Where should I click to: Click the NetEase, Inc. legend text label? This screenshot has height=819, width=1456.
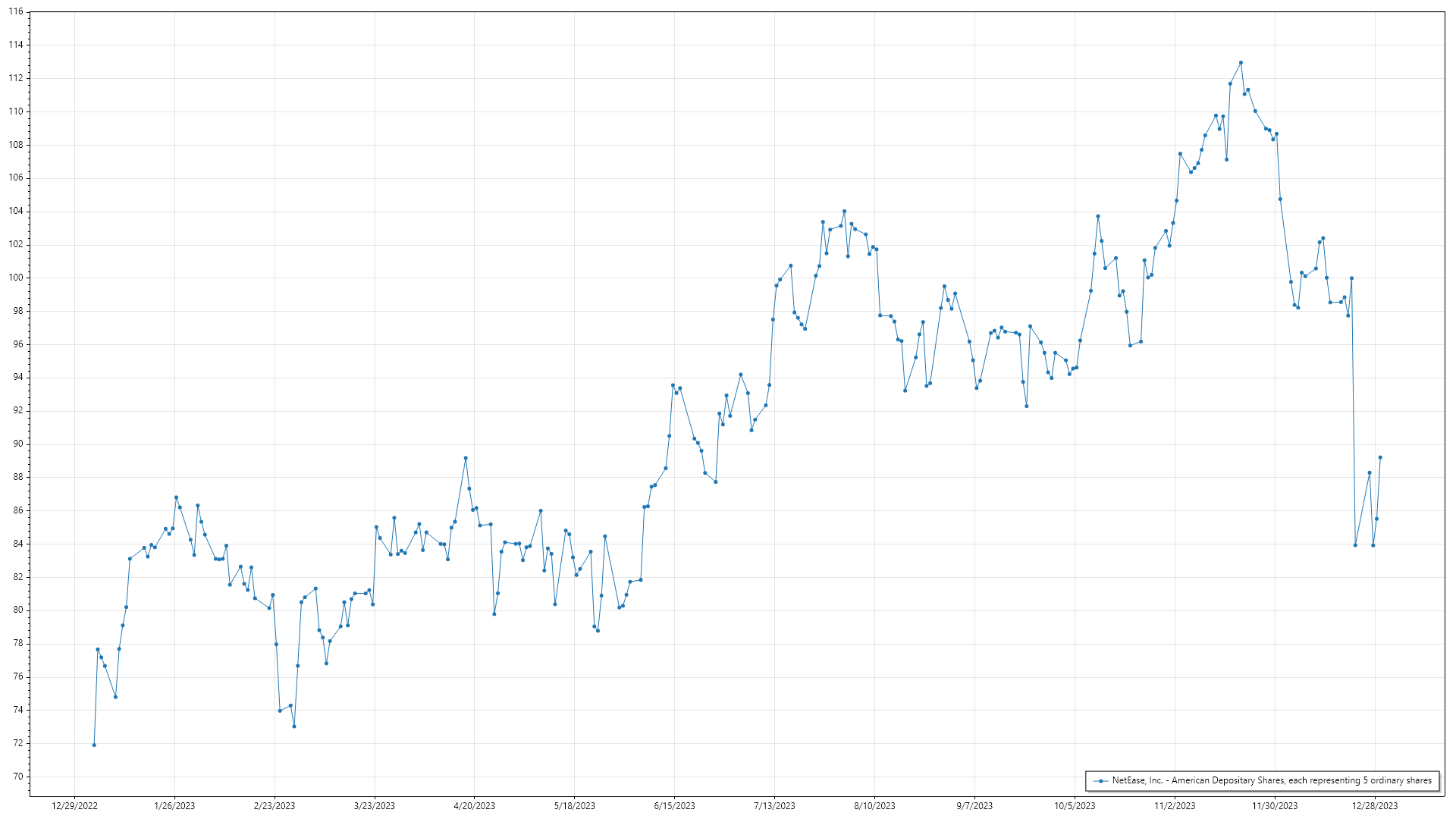[x=1272, y=780]
